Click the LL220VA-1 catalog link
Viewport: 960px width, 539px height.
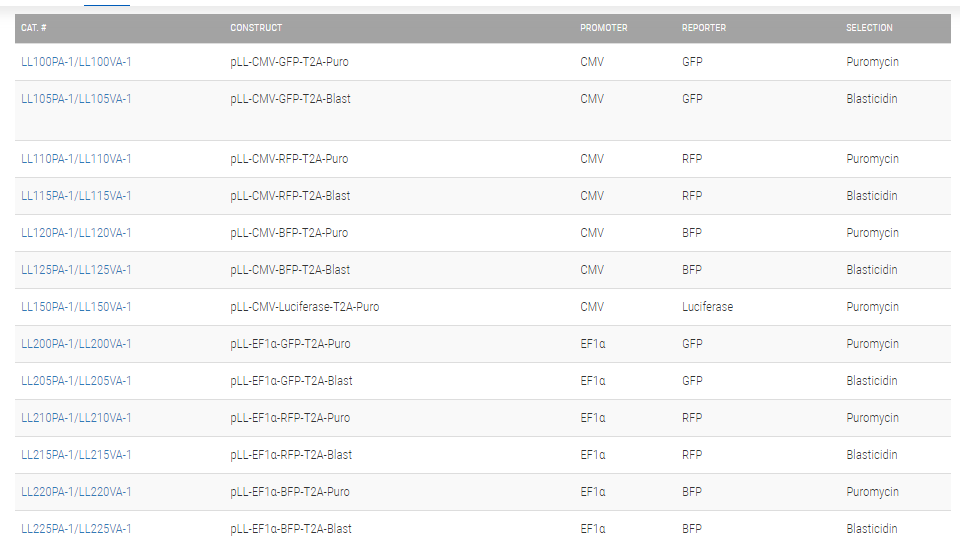click(105, 492)
